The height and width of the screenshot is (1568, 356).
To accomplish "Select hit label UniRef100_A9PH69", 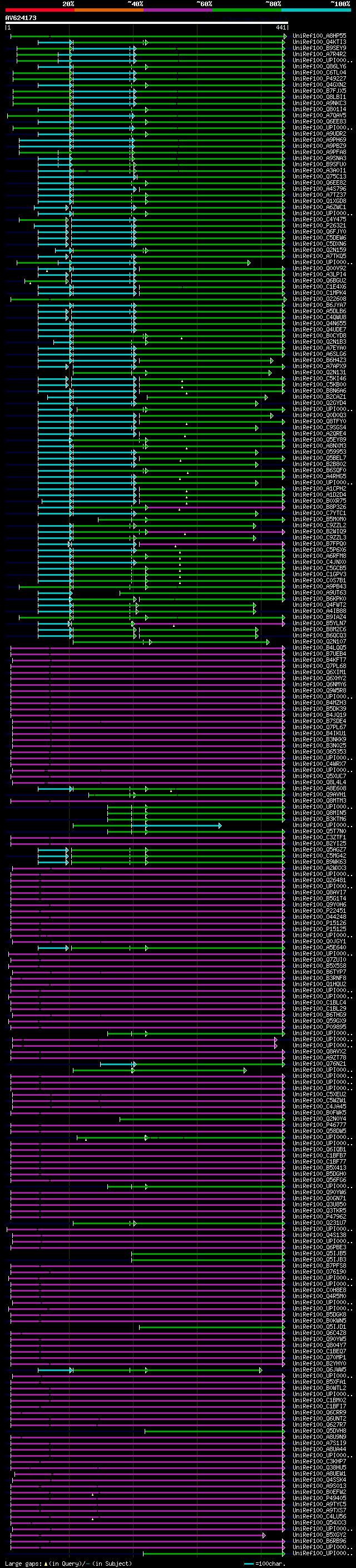I will 319,140.
